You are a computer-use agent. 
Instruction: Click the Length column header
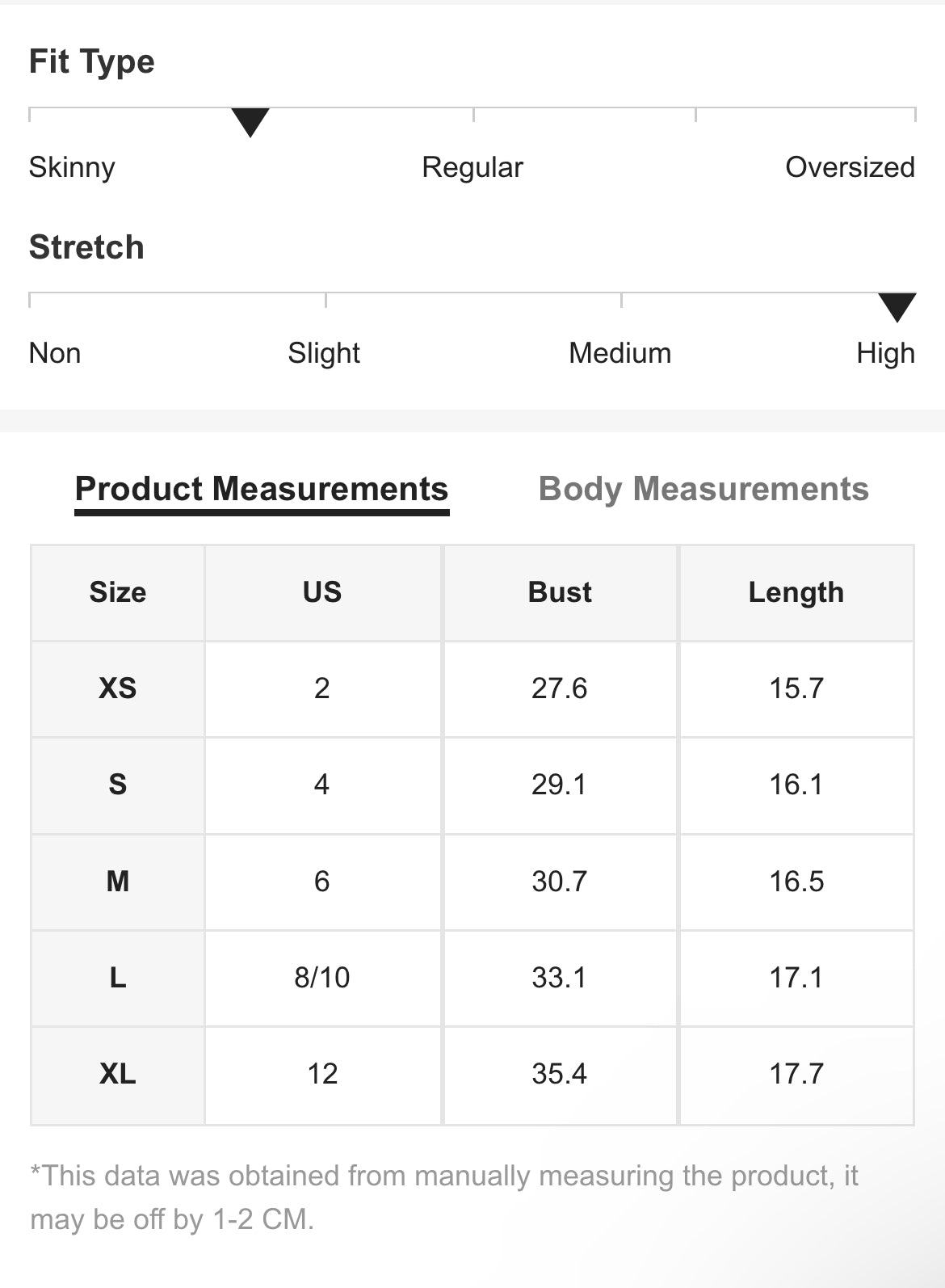796,592
